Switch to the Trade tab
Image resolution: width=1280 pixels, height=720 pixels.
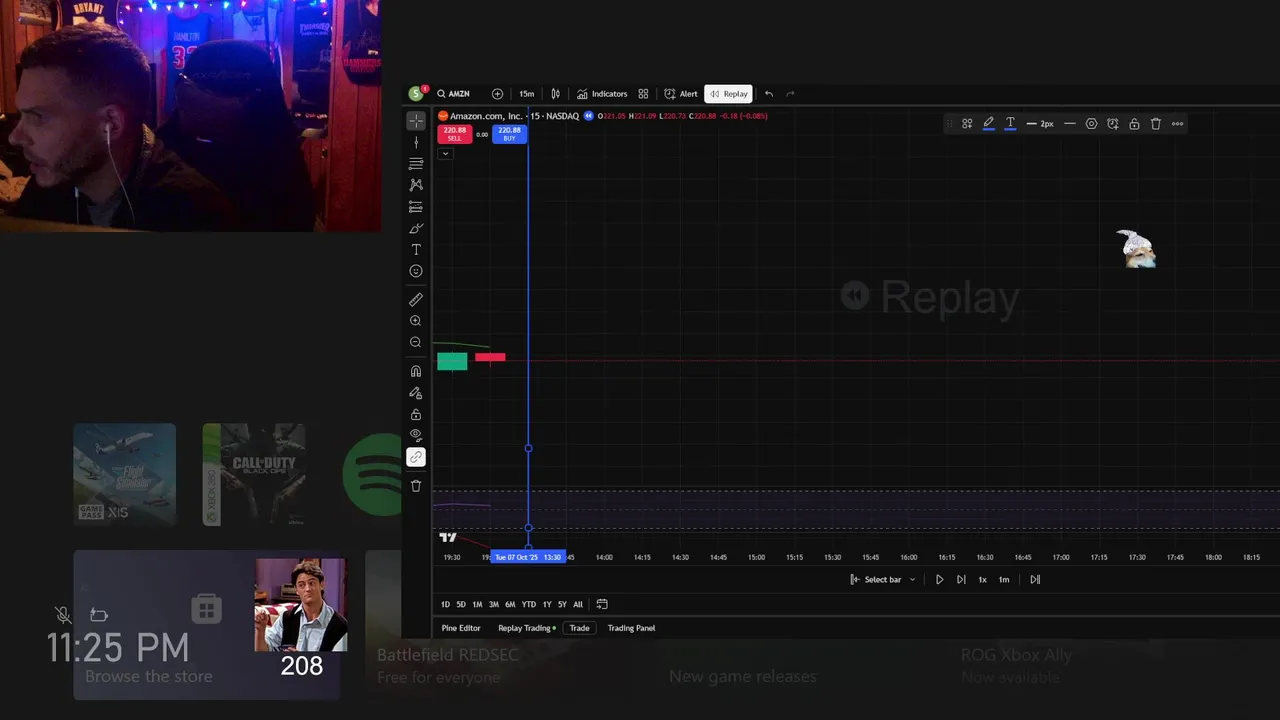point(580,628)
